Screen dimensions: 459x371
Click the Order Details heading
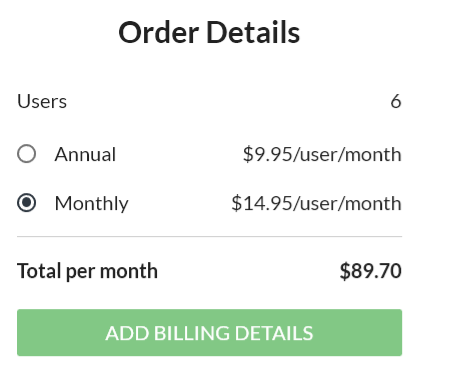click(x=209, y=33)
